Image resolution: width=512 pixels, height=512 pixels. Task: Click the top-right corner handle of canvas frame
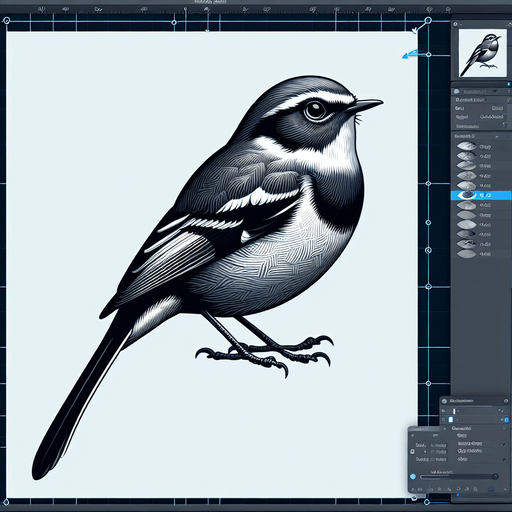[x=428, y=21]
